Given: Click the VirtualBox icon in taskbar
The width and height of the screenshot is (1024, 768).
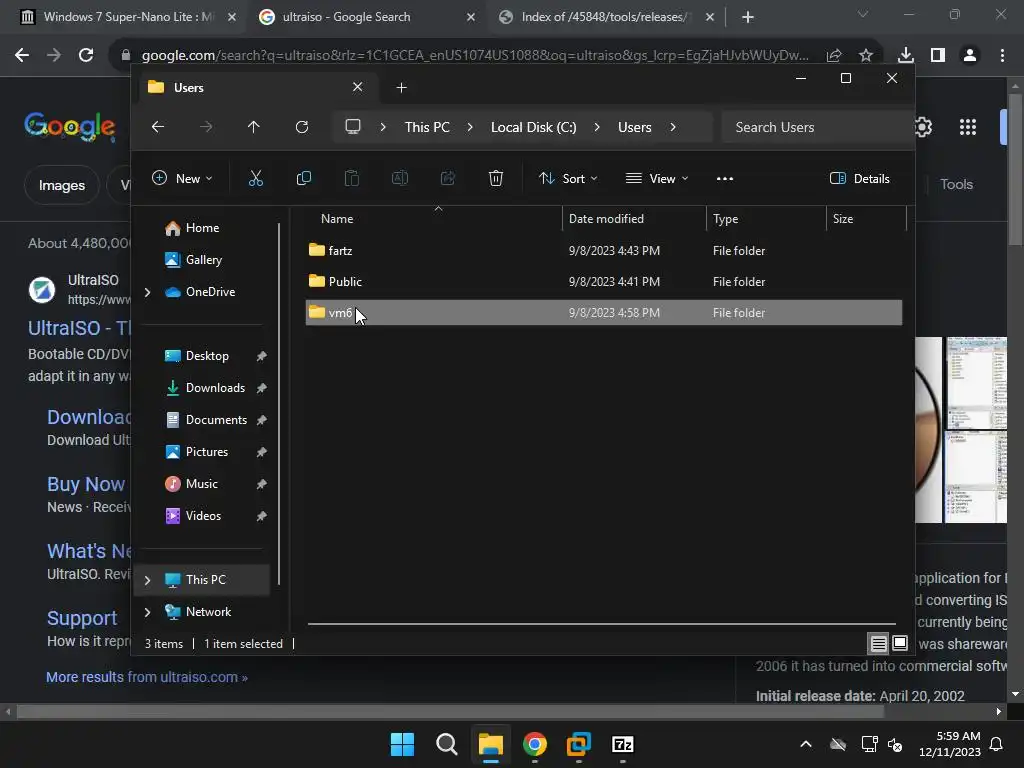Looking at the screenshot, I should [579, 744].
